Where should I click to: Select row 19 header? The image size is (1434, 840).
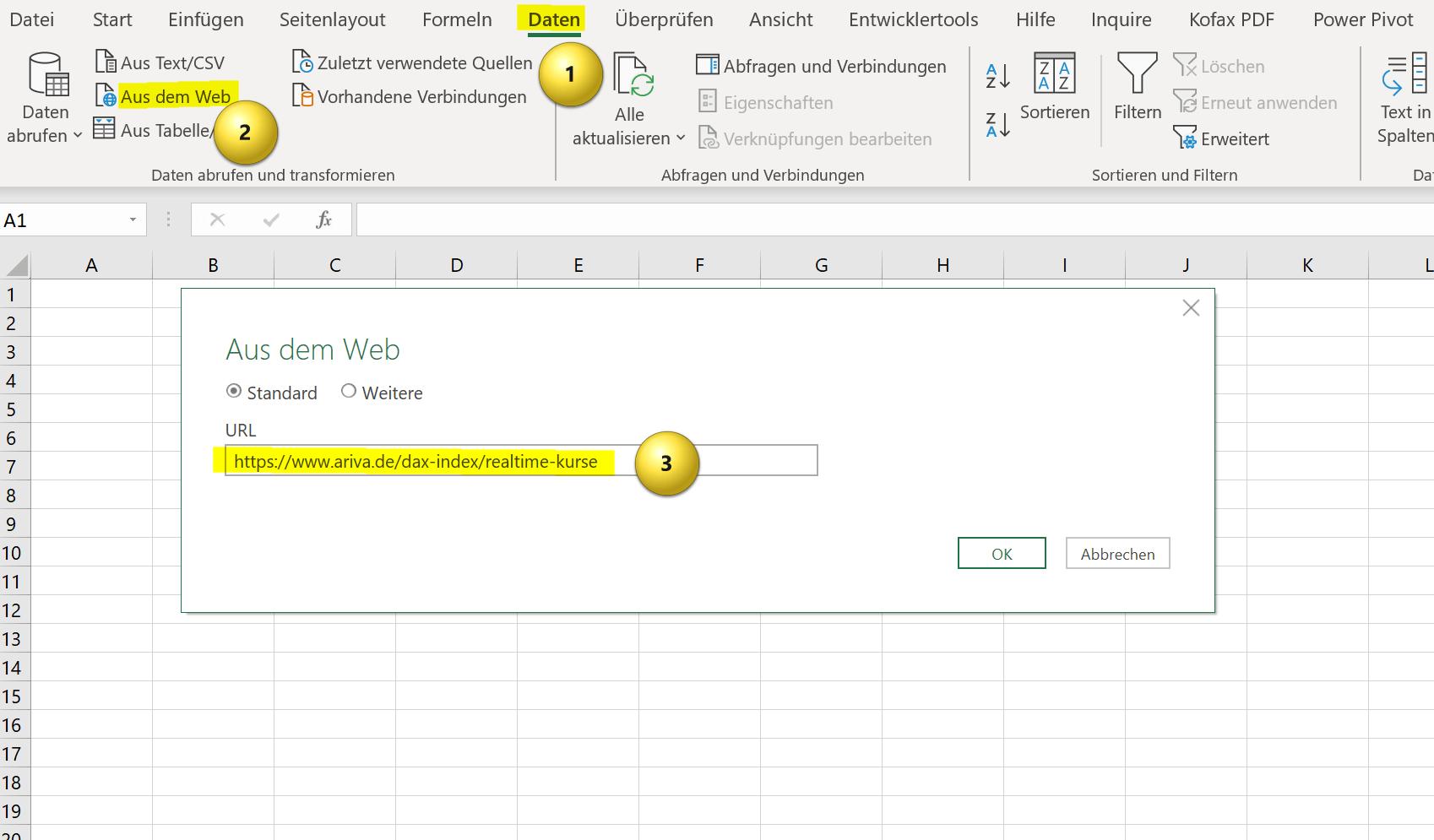click(x=14, y=811)
